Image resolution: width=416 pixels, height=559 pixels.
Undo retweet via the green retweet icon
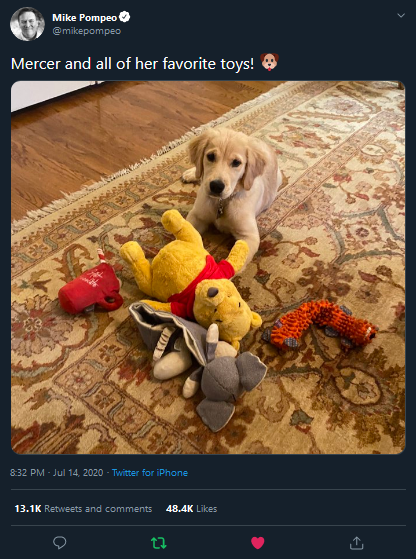coord(158,543)
